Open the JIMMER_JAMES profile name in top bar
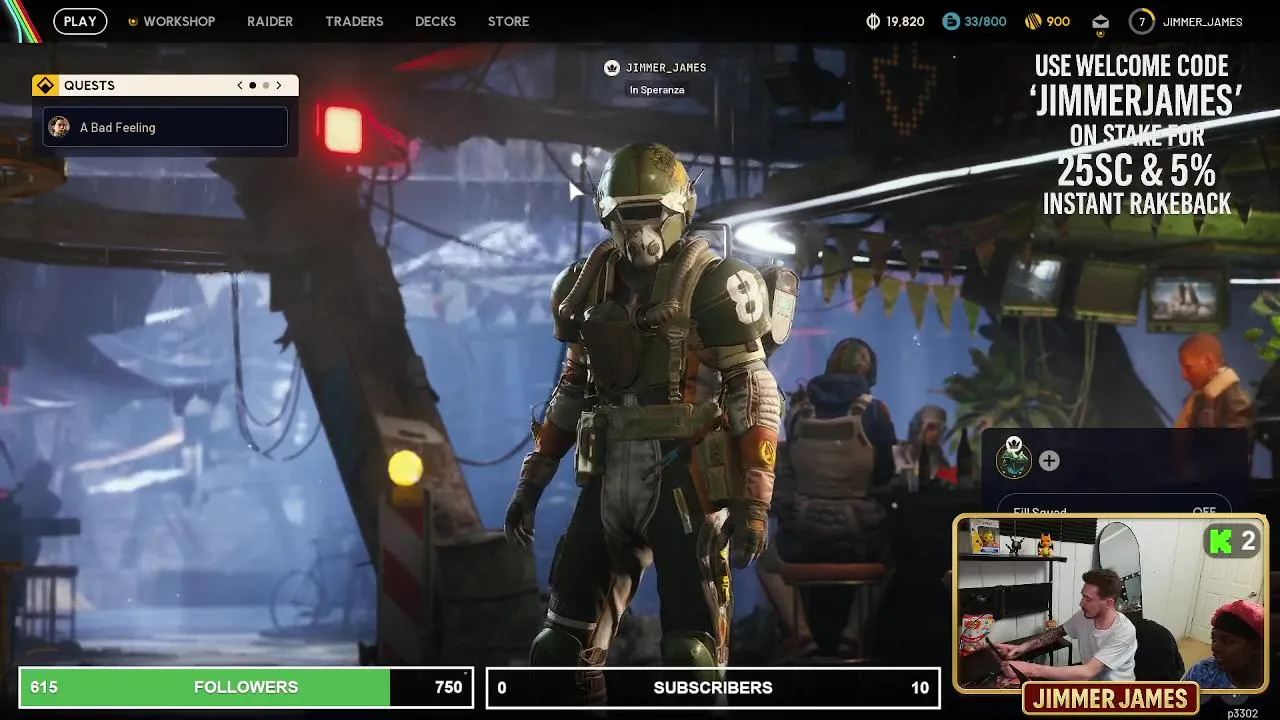This screenshot has width=1280, height=720. tap(1202, 22)
